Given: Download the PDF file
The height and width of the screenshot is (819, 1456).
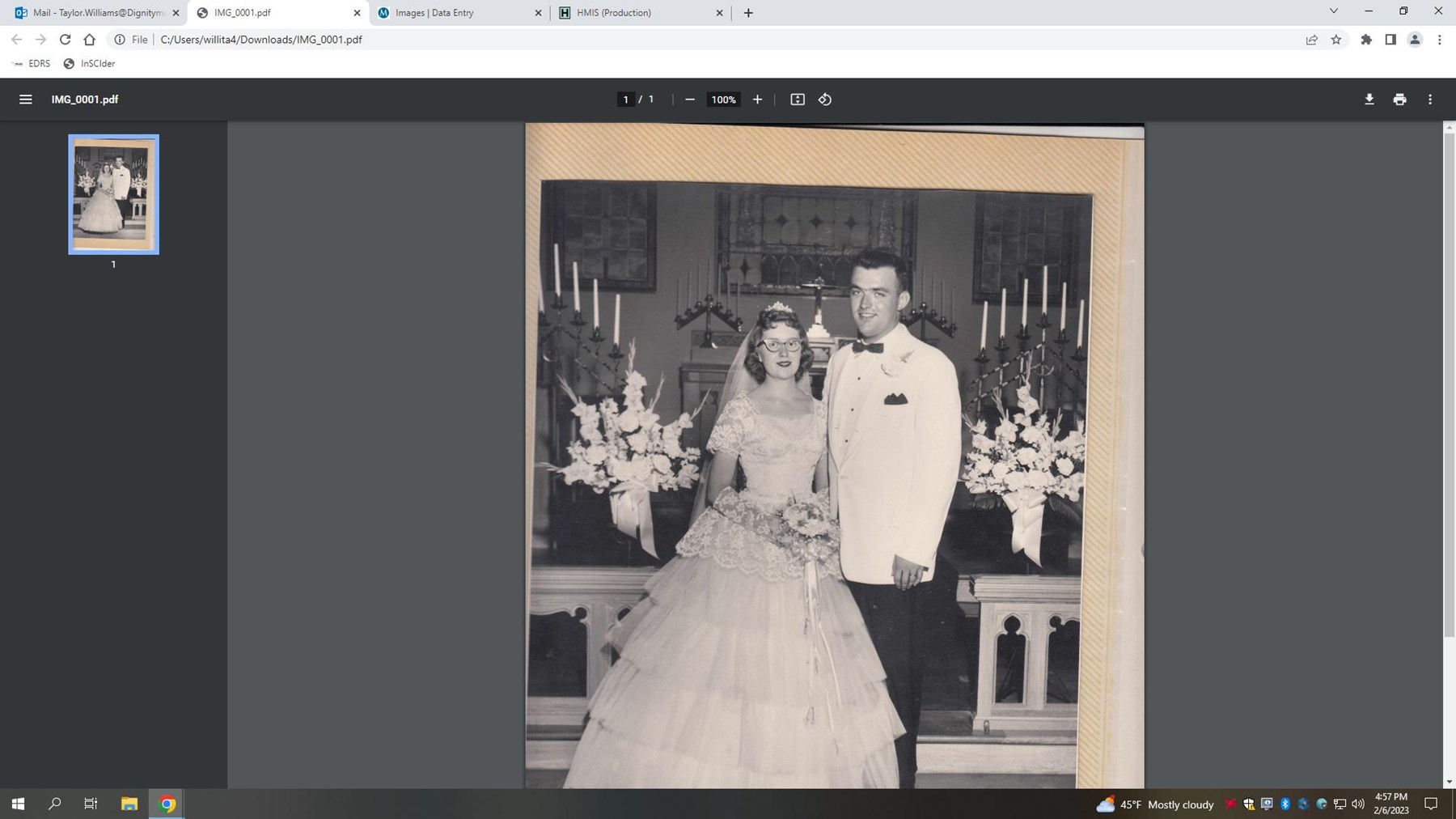Looking at the screenshot, I should click(1369, 99).
